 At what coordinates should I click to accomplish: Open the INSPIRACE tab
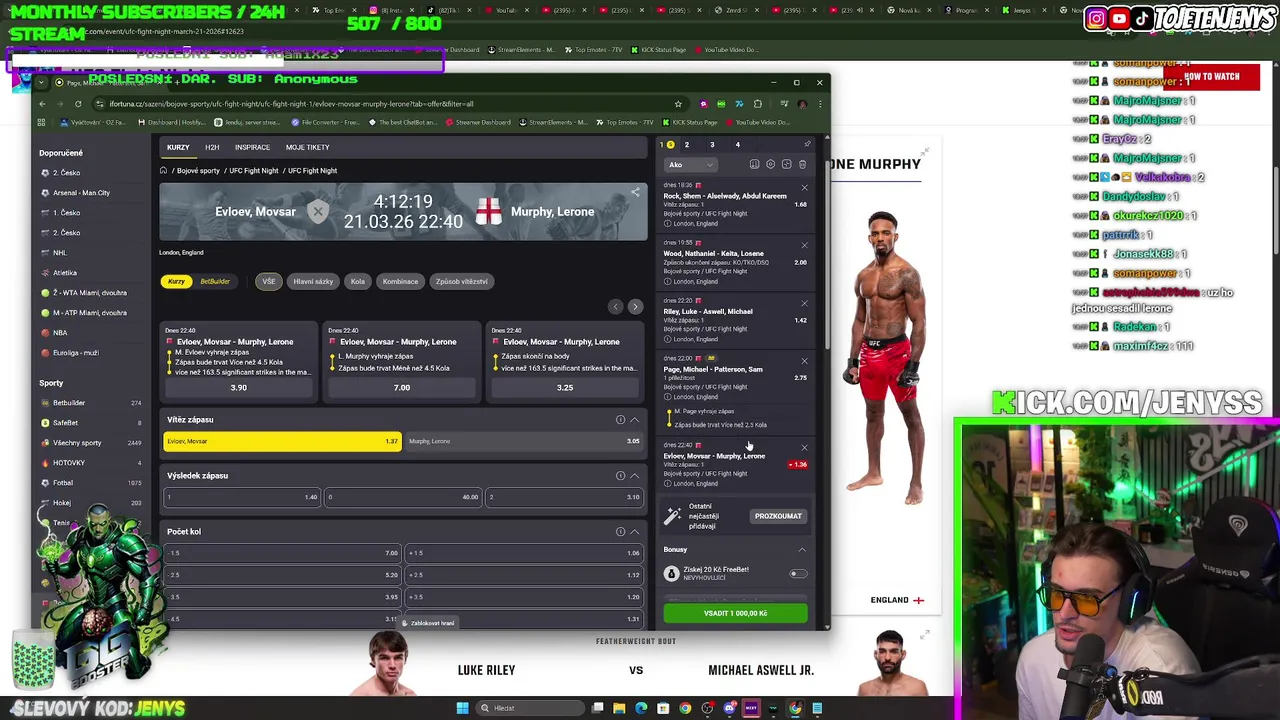tap(252, 147)
